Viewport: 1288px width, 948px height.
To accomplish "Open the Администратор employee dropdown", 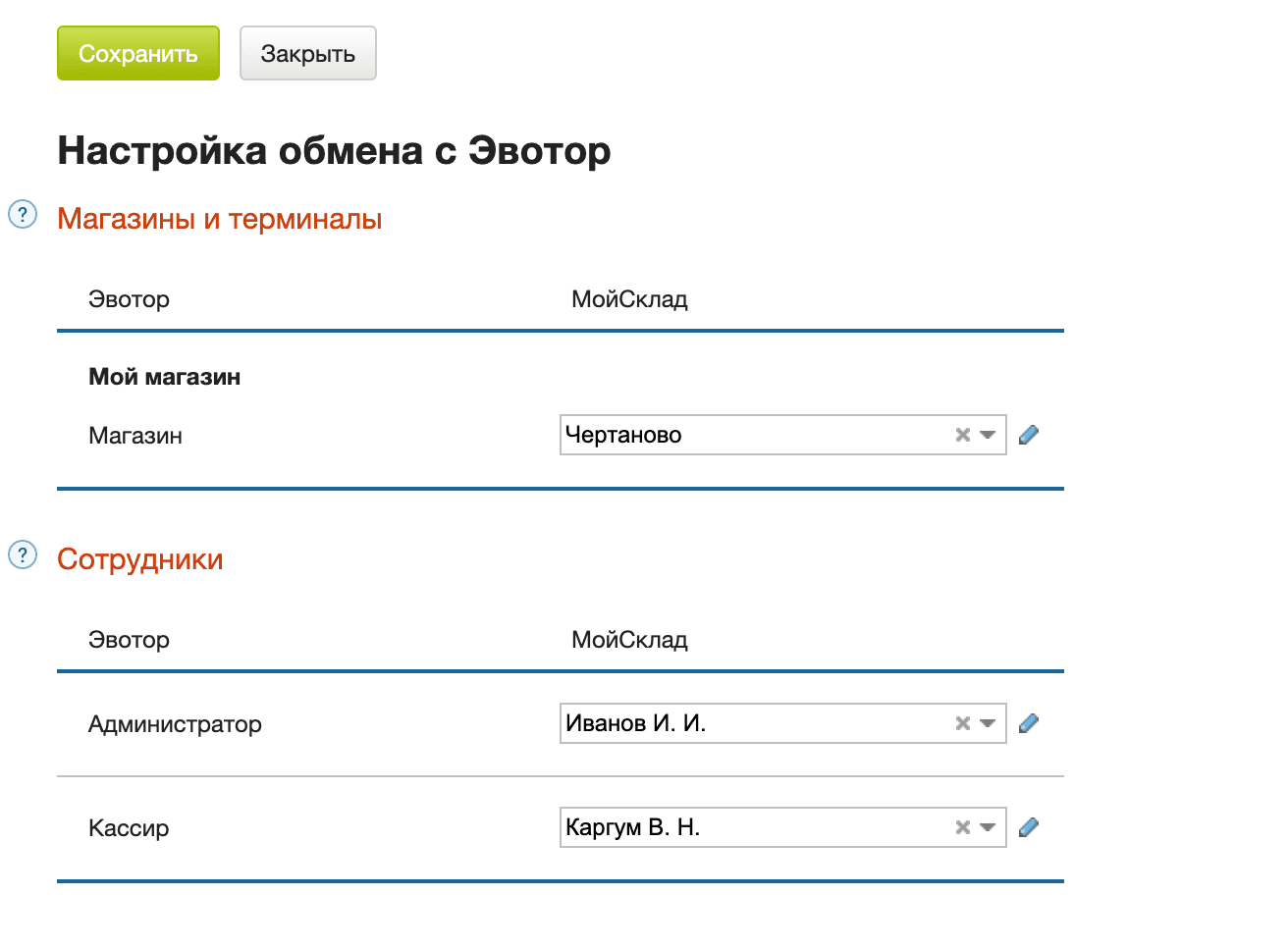I will pos(988,723).
